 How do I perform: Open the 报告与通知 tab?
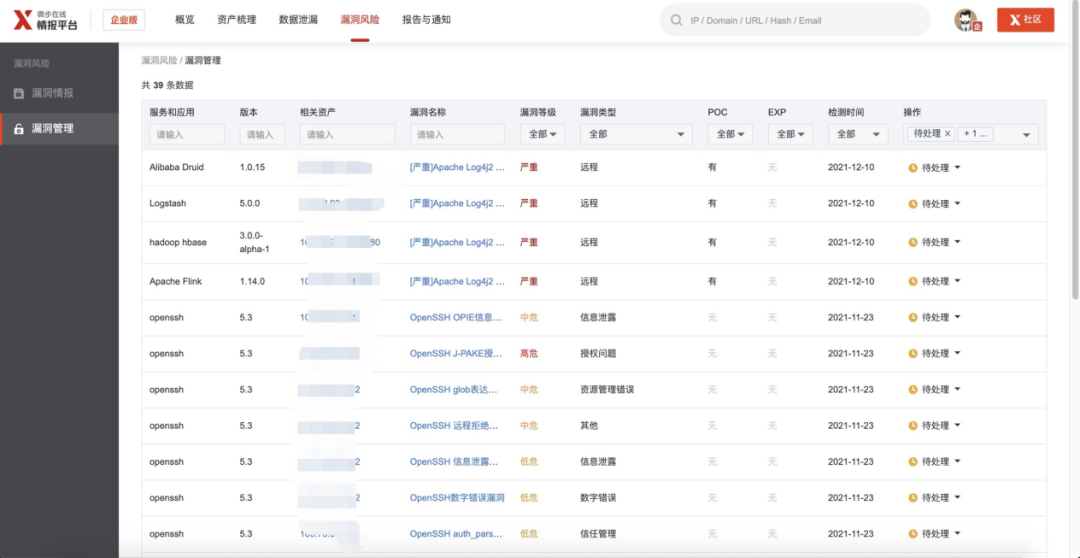click(x=426, y=20)
